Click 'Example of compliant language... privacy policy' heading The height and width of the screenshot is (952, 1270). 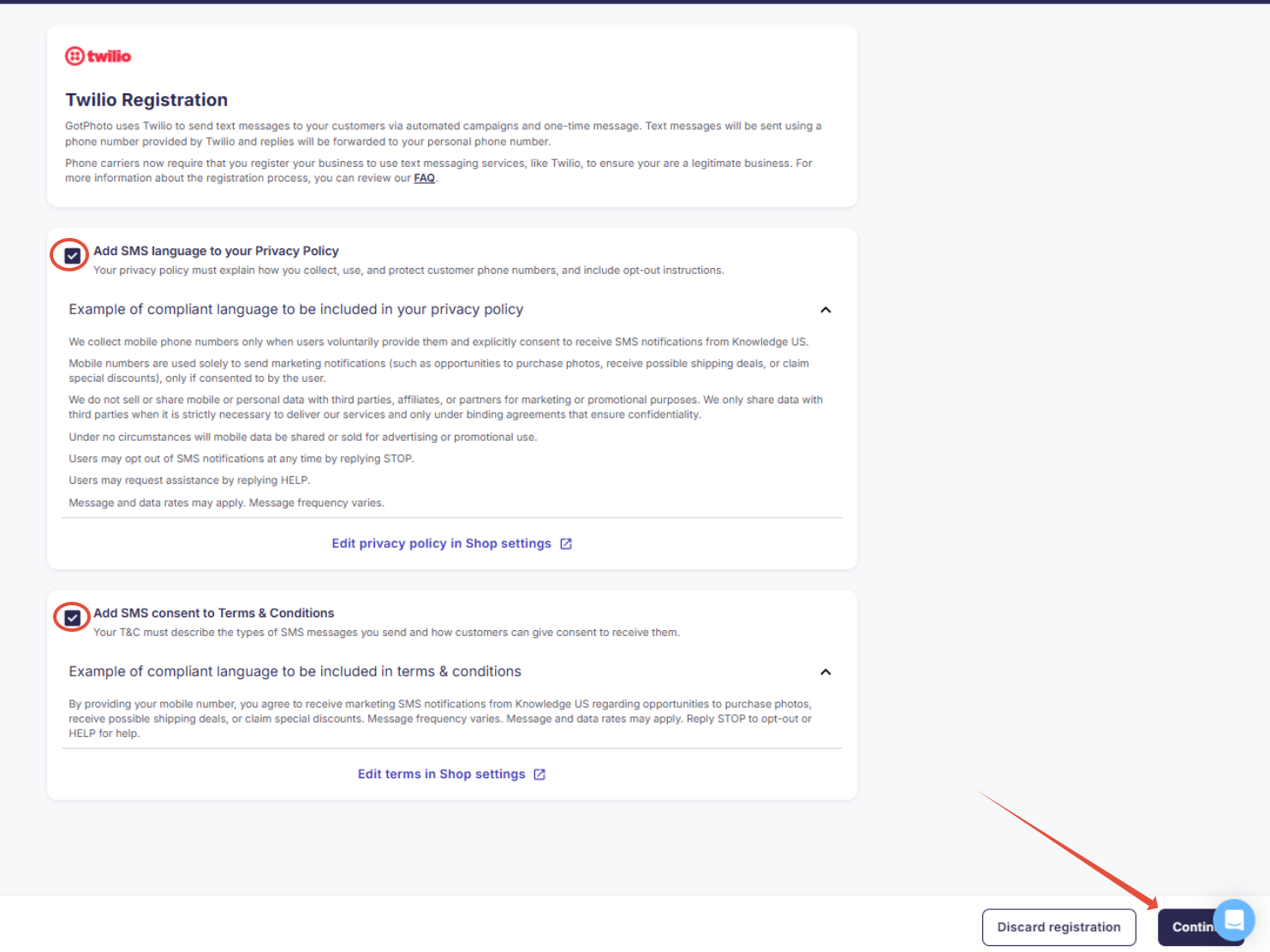tap(296, 309)
